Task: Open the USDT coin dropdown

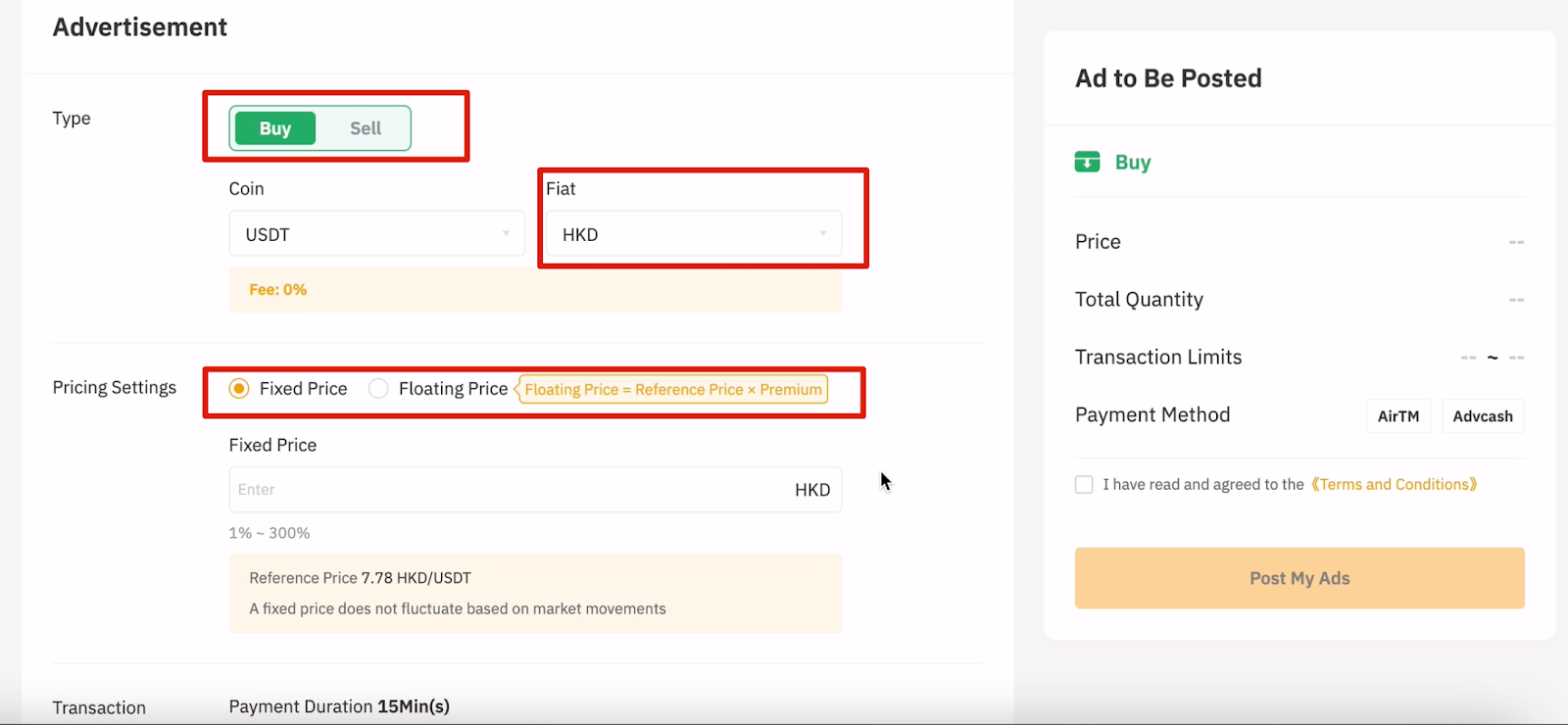Action: click(x=376, y=234)
